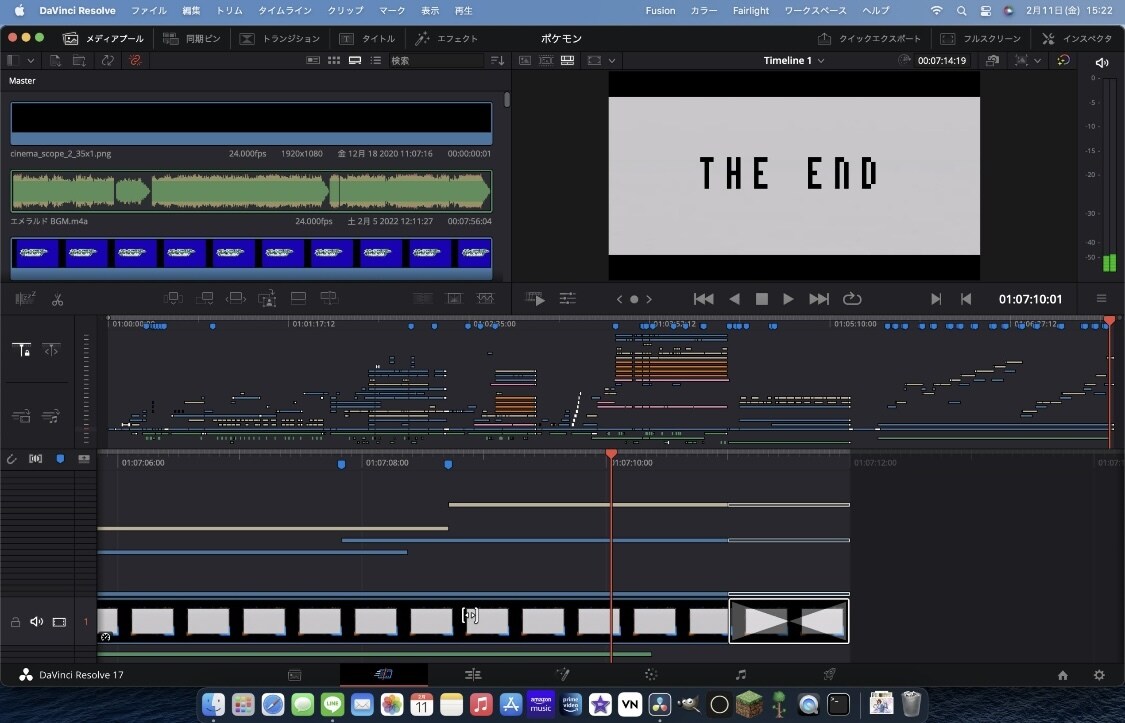The height and width of the screenshot is (723, 1125).
Task: Select timeline viewer mode
Action: pyautogui.click(x=568, y=61)
